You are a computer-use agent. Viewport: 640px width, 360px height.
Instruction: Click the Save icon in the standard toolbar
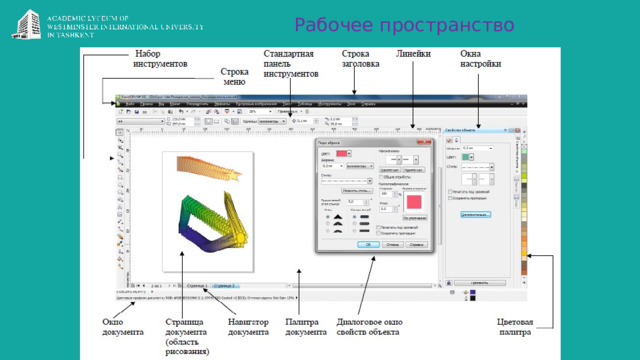pos(136,111)
